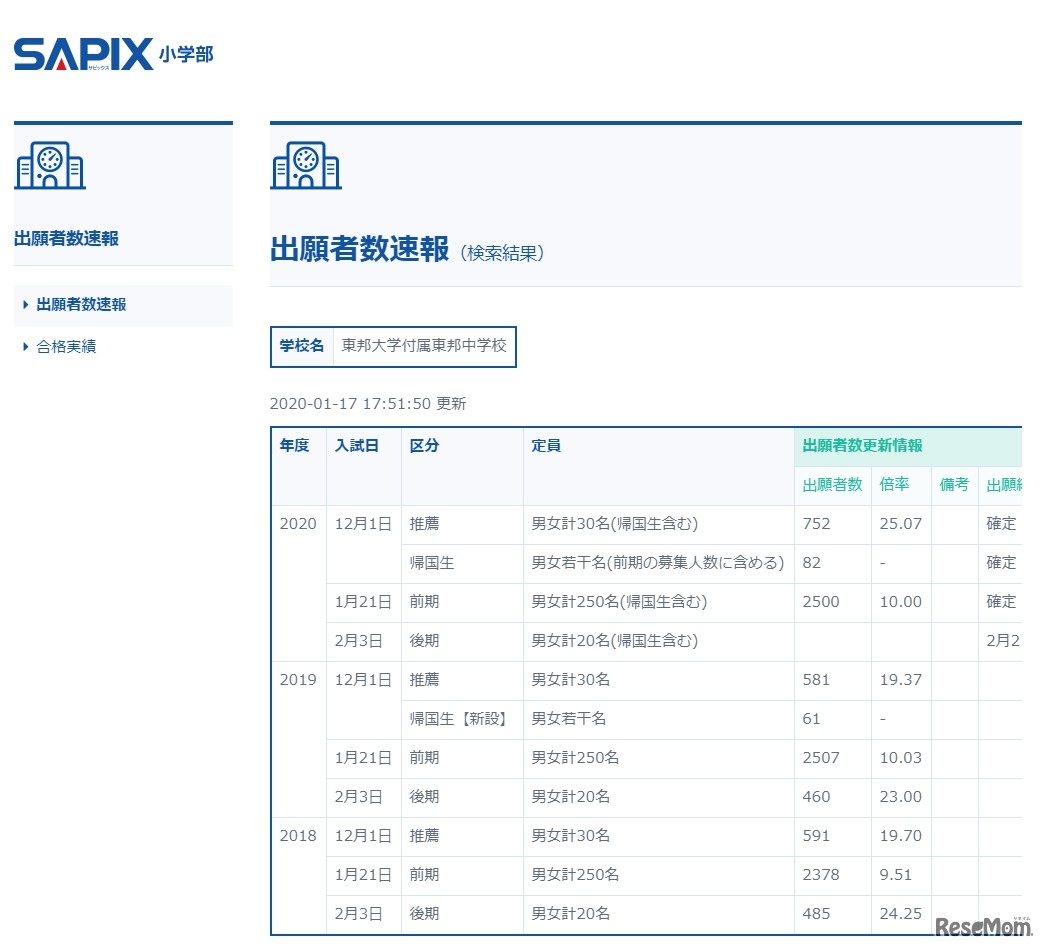Select the 2020 year cell in table
The width and height of the screenshot is (1046, 950).
[x=296, y=523]
